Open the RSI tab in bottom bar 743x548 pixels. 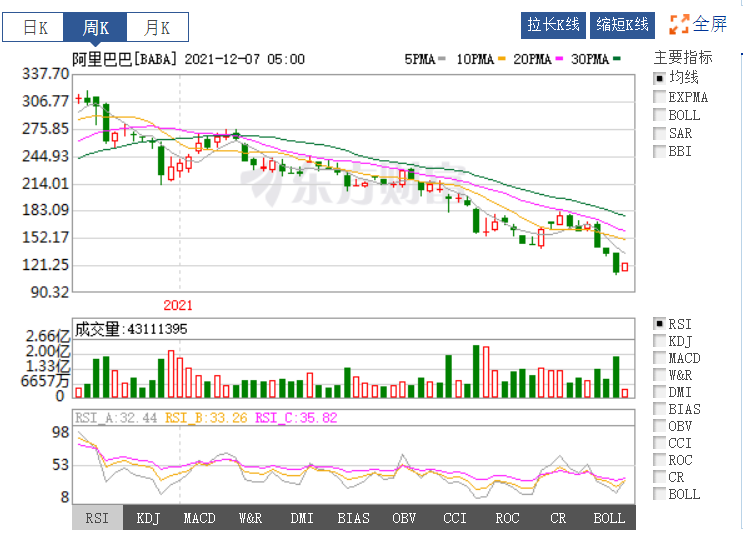(97, 518)
